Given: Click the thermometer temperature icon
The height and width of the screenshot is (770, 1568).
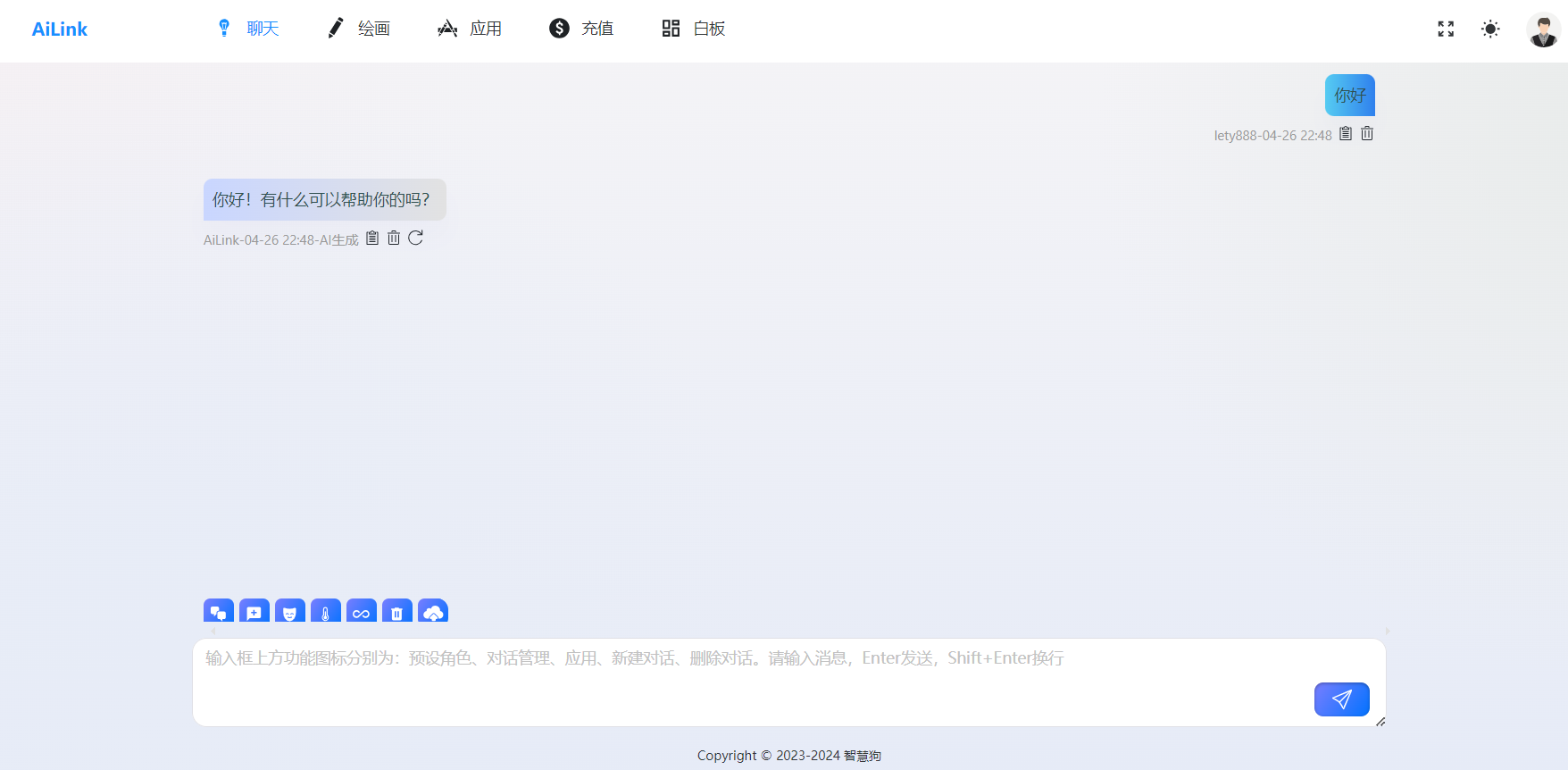Looking at the screenshot, I should click(x=326, y=612).
